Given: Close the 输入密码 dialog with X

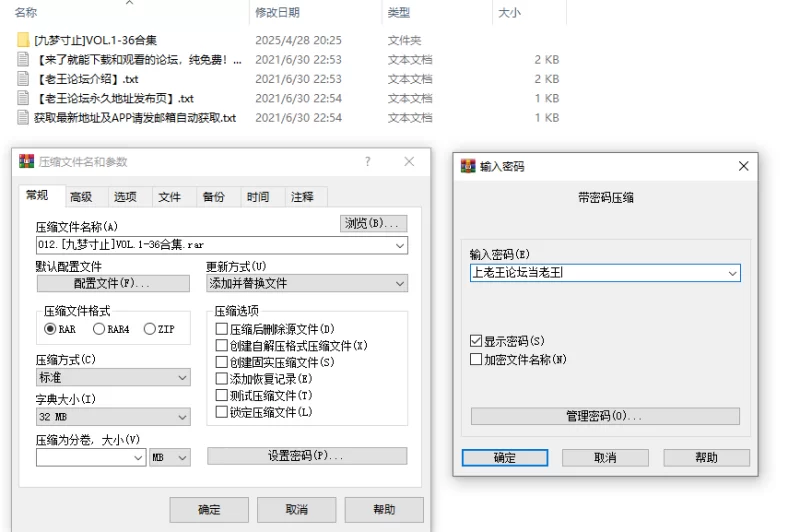Looking at the screenshot, I should click(x=743, y=166).
